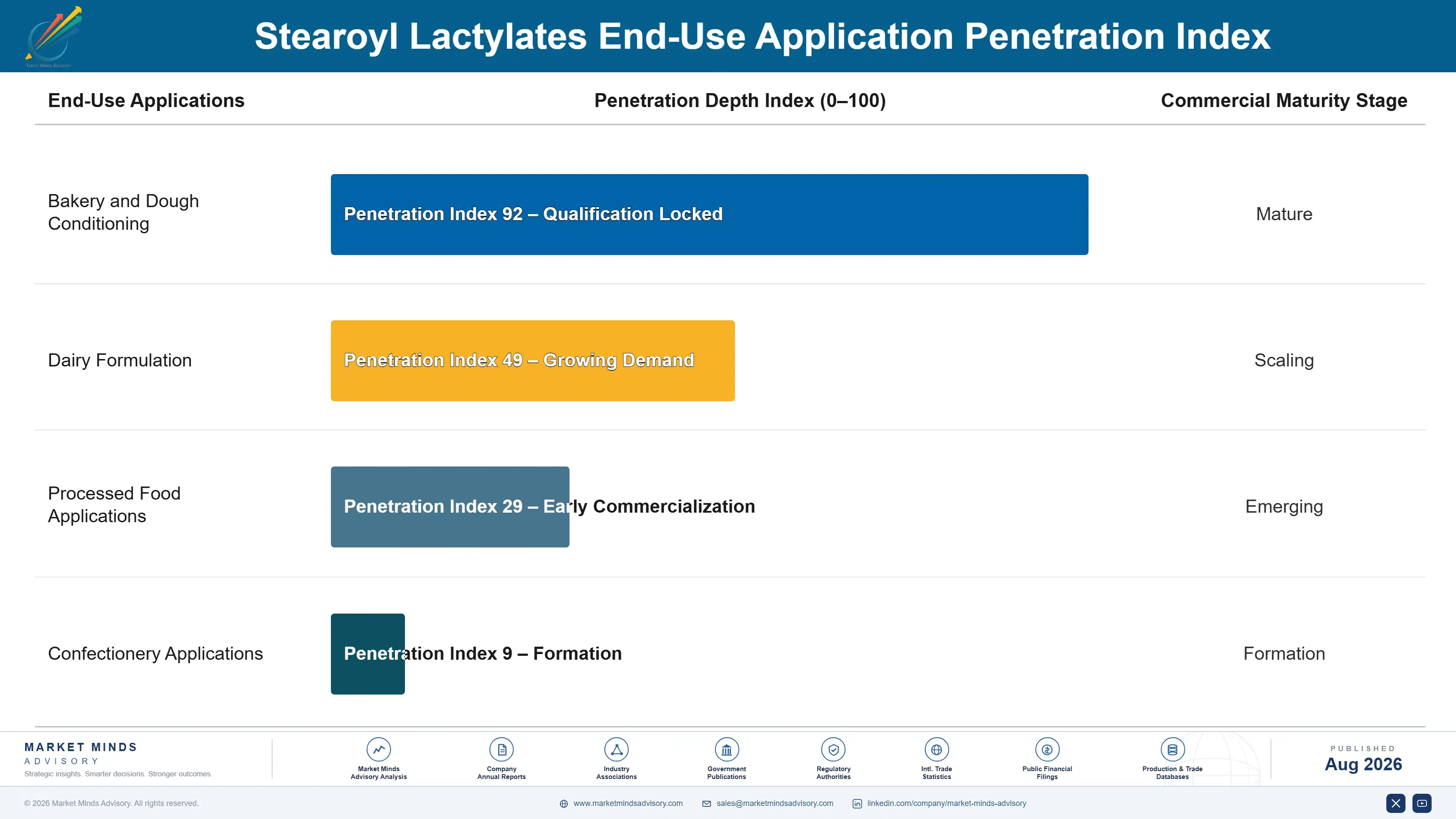This screenshot has height=819, width=1456.
Task: Click the globe icon beside the website URL
Action: click(563, 804)
